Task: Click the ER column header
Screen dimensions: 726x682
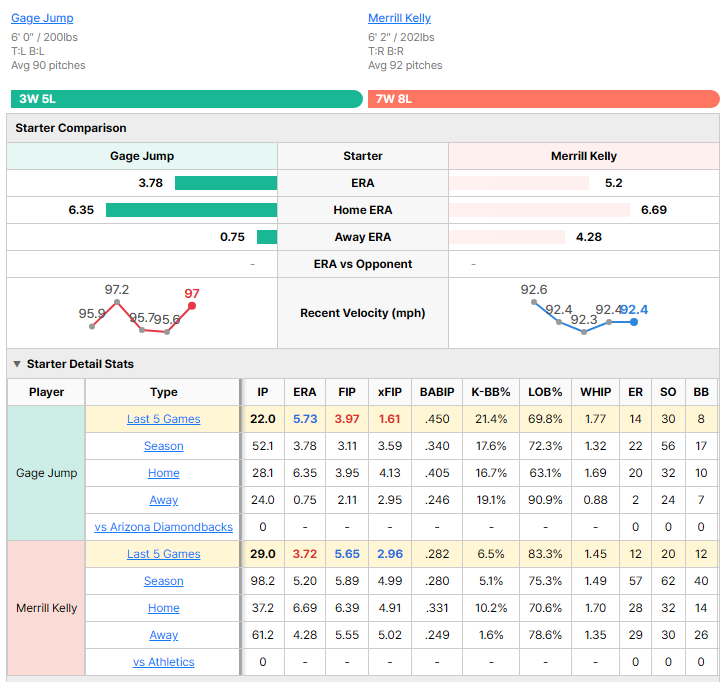Action: click(x=635, y=392)
